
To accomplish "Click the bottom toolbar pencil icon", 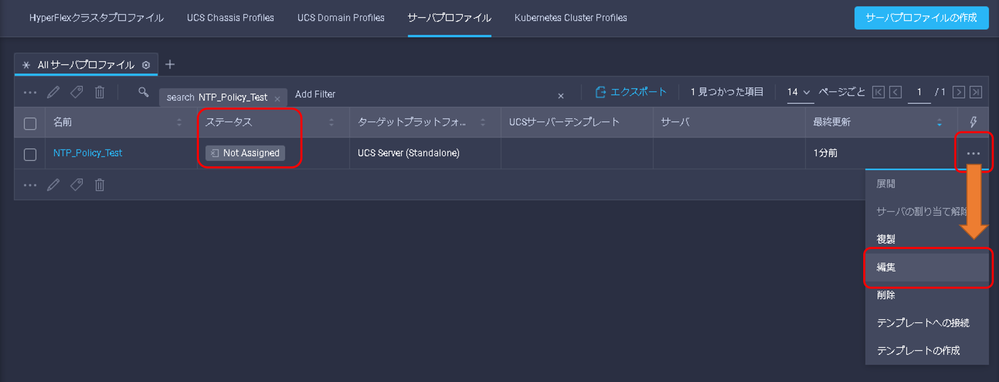I will [54, 185].
